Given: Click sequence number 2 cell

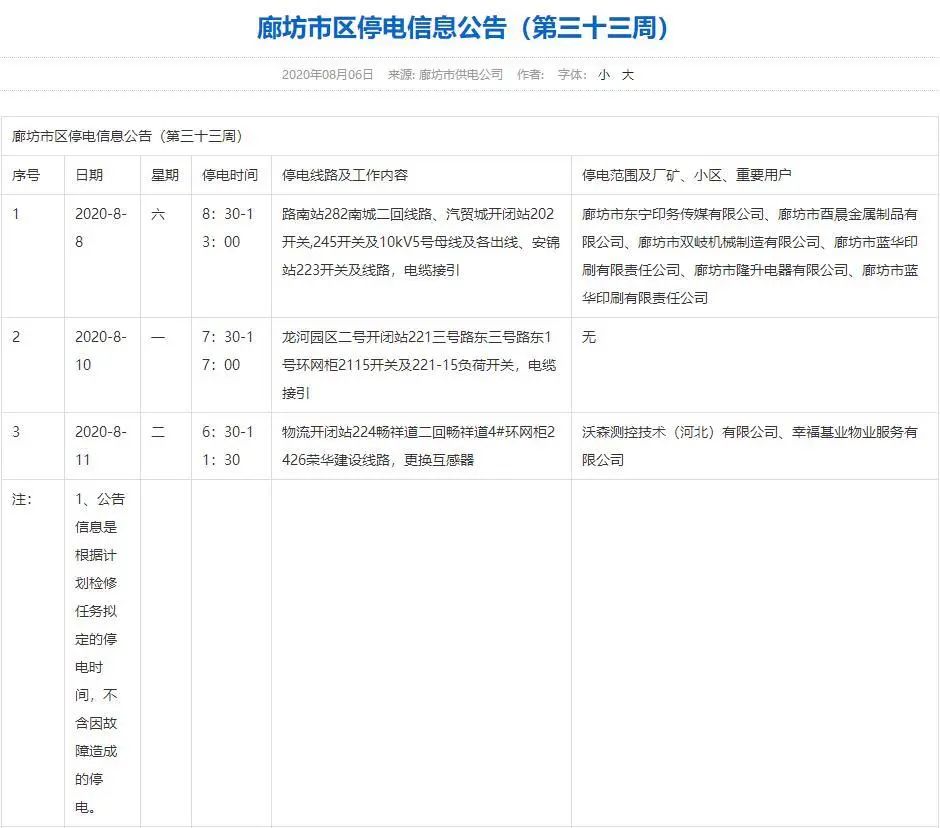Looking at the screenshot, I should [x=33, y=365].
